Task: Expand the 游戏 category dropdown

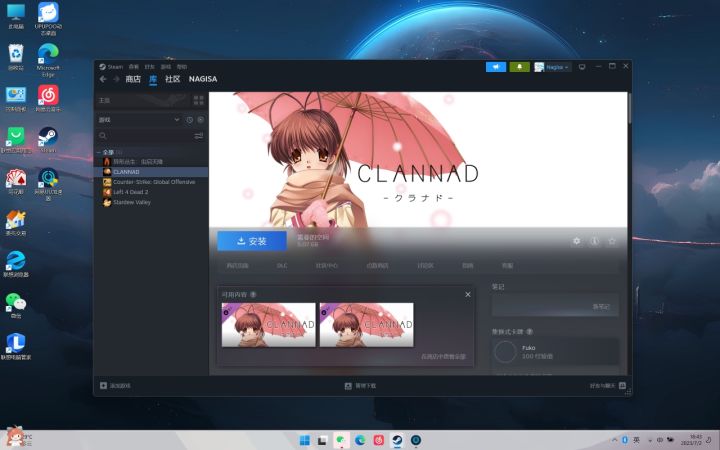Action: (139, 120)
